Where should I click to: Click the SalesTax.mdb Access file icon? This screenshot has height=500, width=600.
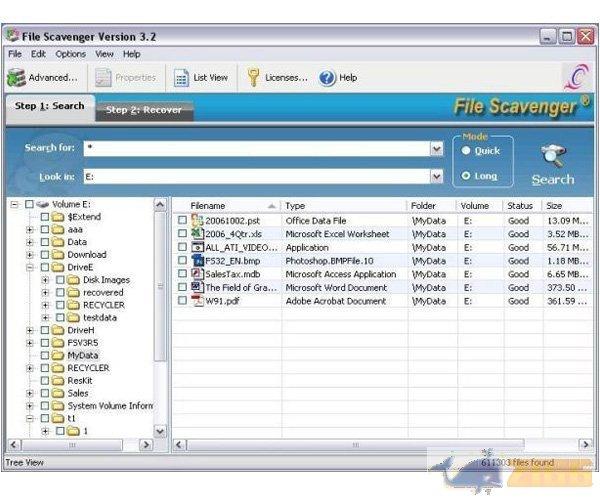pyautogui.click(x=197, y=274)
